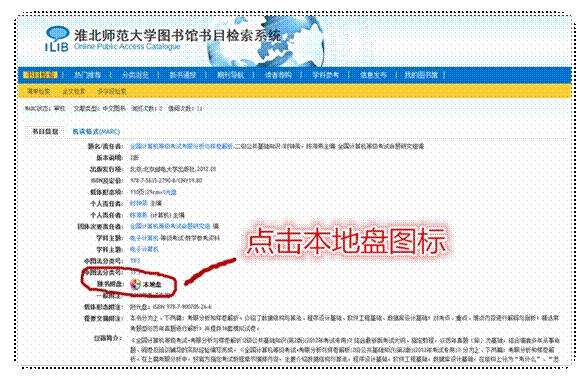This screenshot has width=588, height=381.
Task: Click the 1光盘 link
Action: (x=170, y=192)
